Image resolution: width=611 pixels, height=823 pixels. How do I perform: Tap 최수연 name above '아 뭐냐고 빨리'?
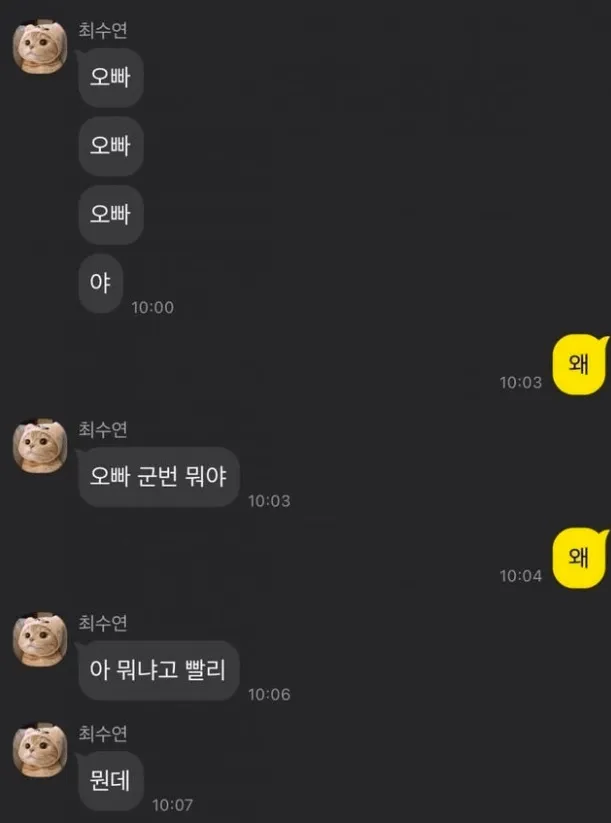tap(103, 622)
